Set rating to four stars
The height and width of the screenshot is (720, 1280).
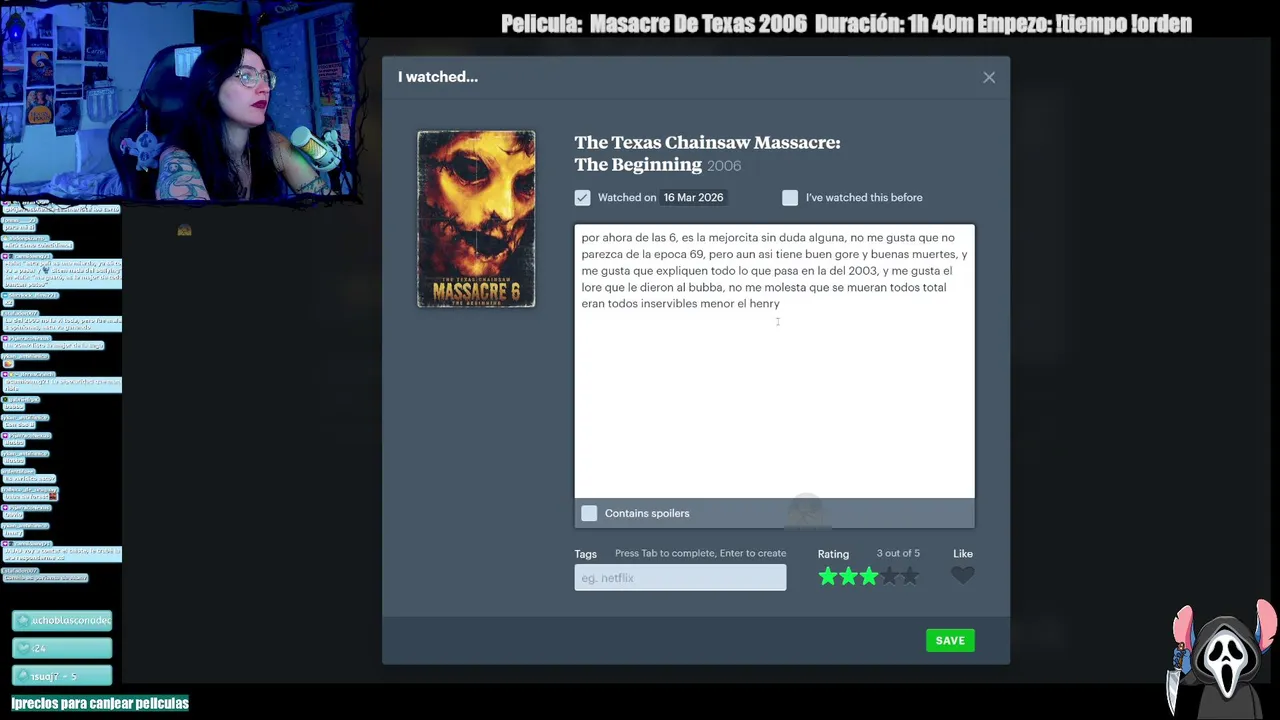pos(889,576)
